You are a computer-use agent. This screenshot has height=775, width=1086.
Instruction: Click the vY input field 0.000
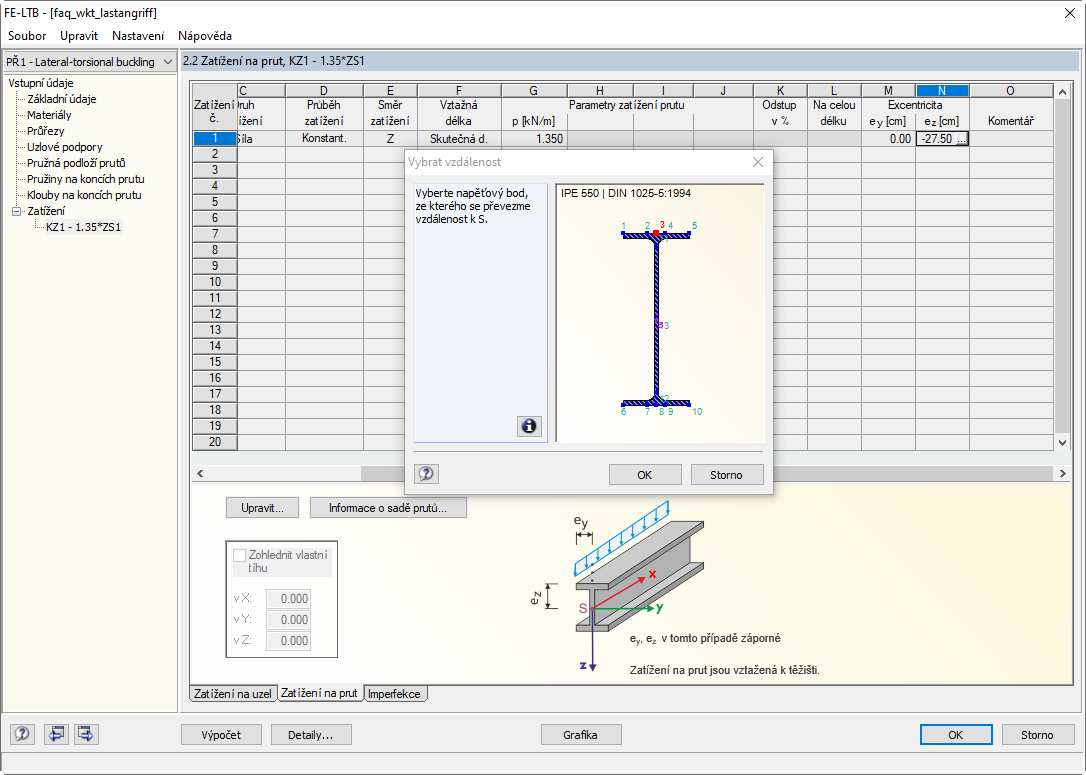point(288,619)
